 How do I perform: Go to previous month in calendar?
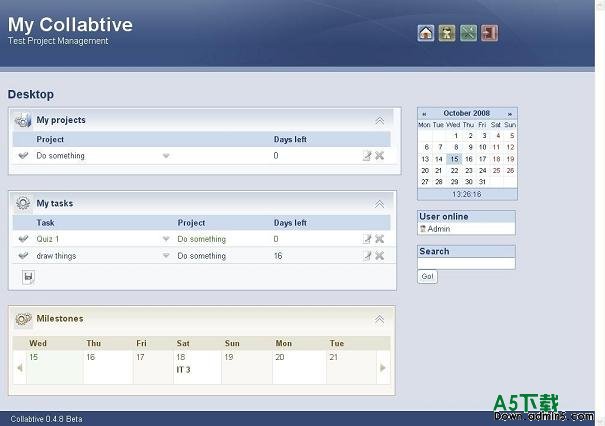coord(424,114)
